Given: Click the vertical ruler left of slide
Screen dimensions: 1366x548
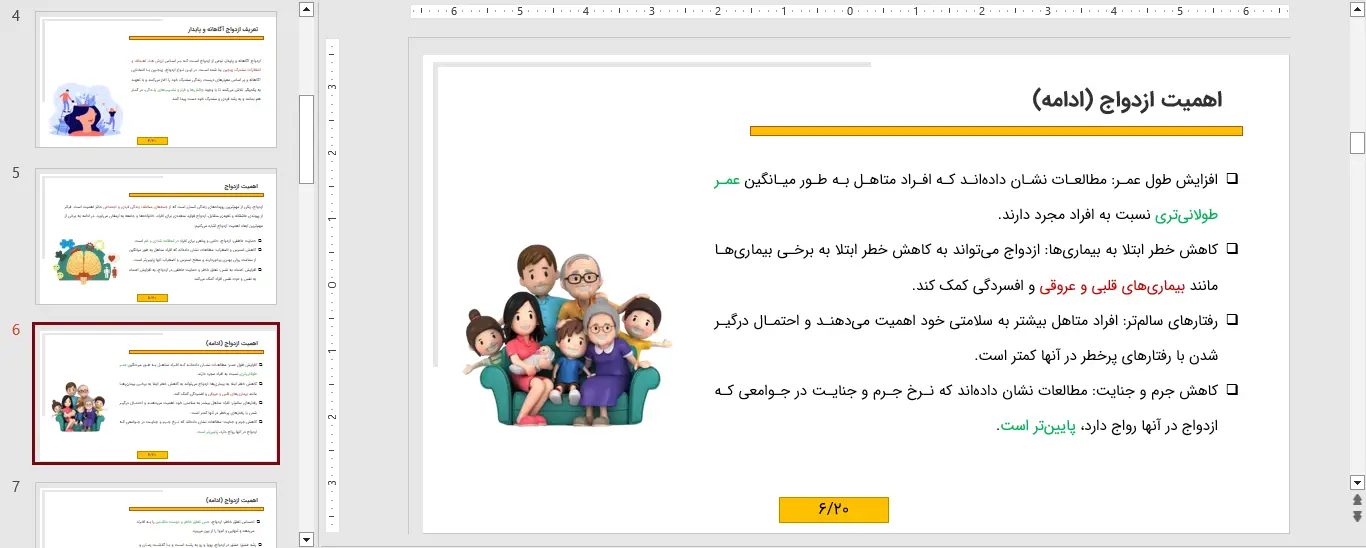Looking at the screenshot, I should [x=333, y=285].
